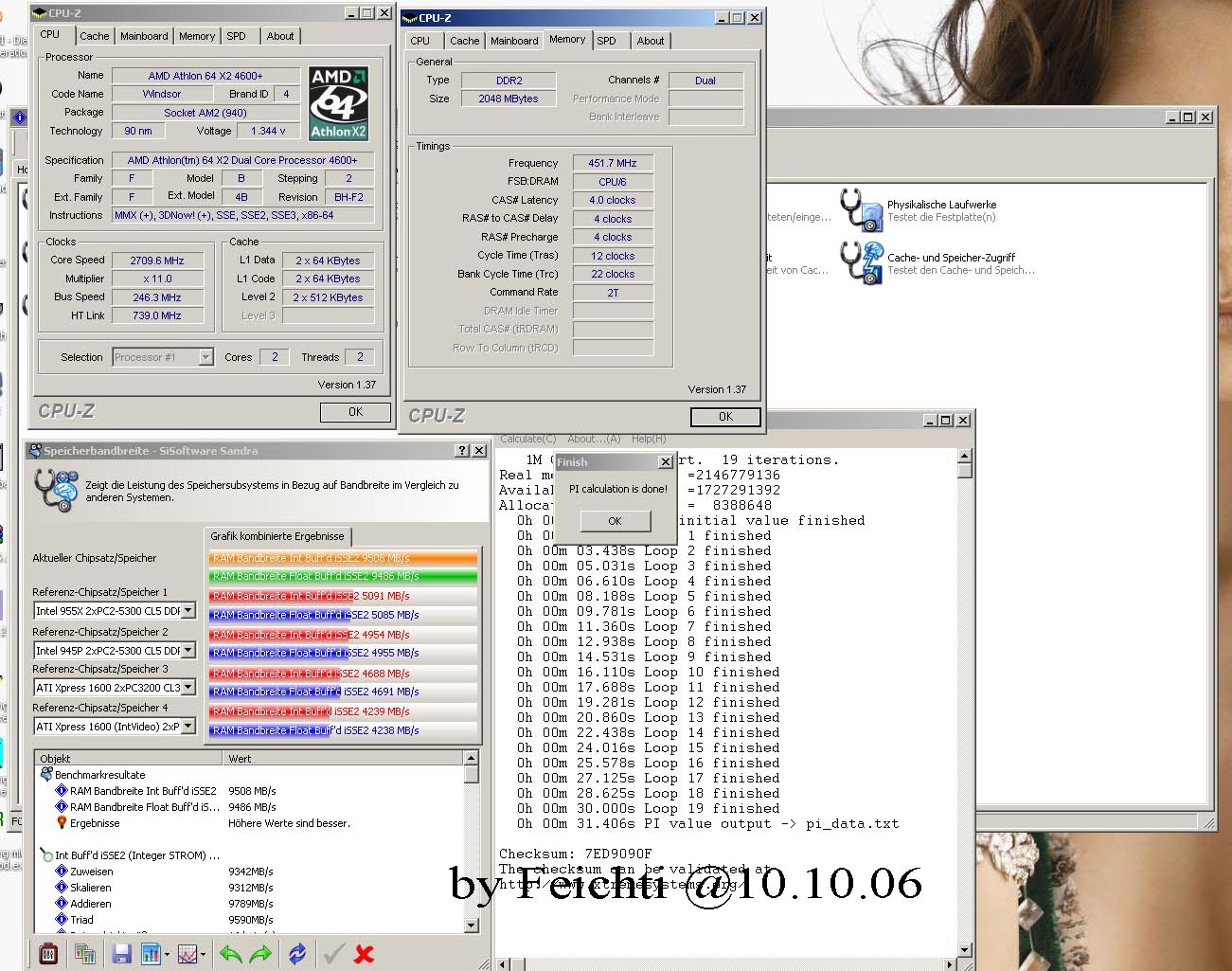The width and height of the screenshot is (1232, 971).
Task: Click the Memory Type DDR2 field
Action: click(x=509, y=81)
